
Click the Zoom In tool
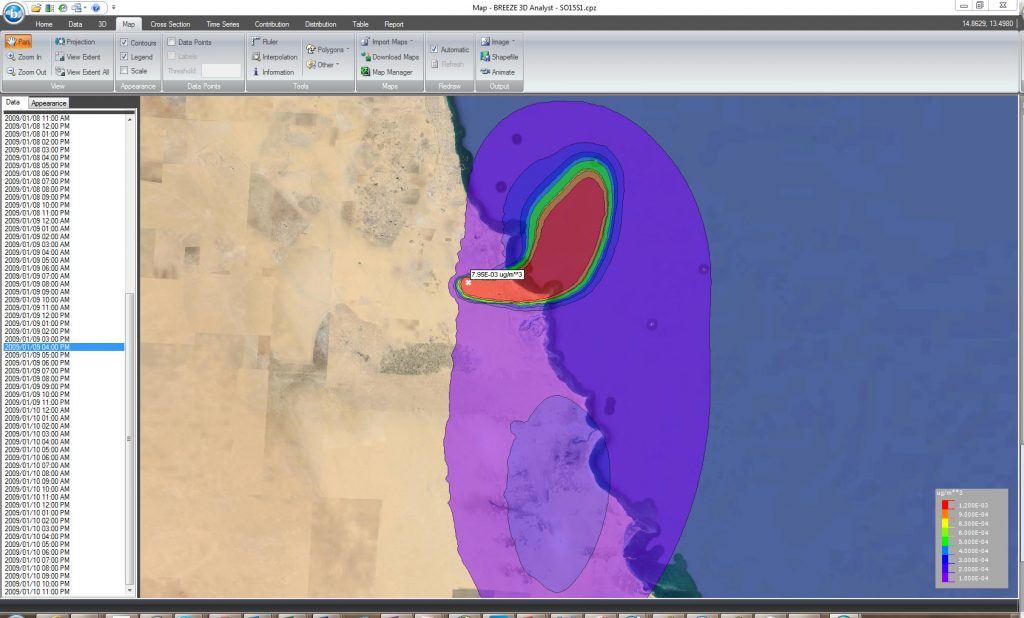coord(22,56)
